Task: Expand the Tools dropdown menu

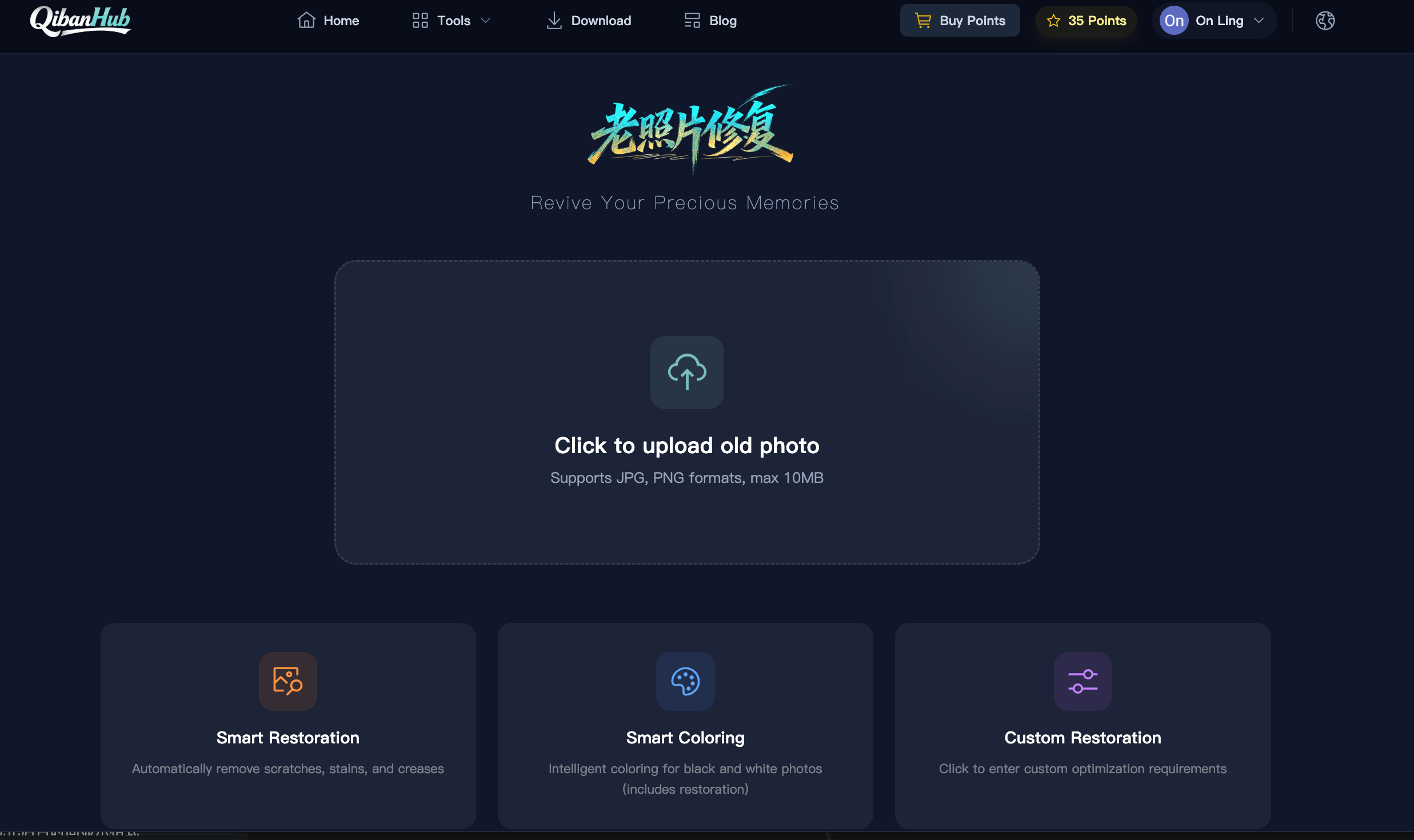Action: (x=452, y=21)
